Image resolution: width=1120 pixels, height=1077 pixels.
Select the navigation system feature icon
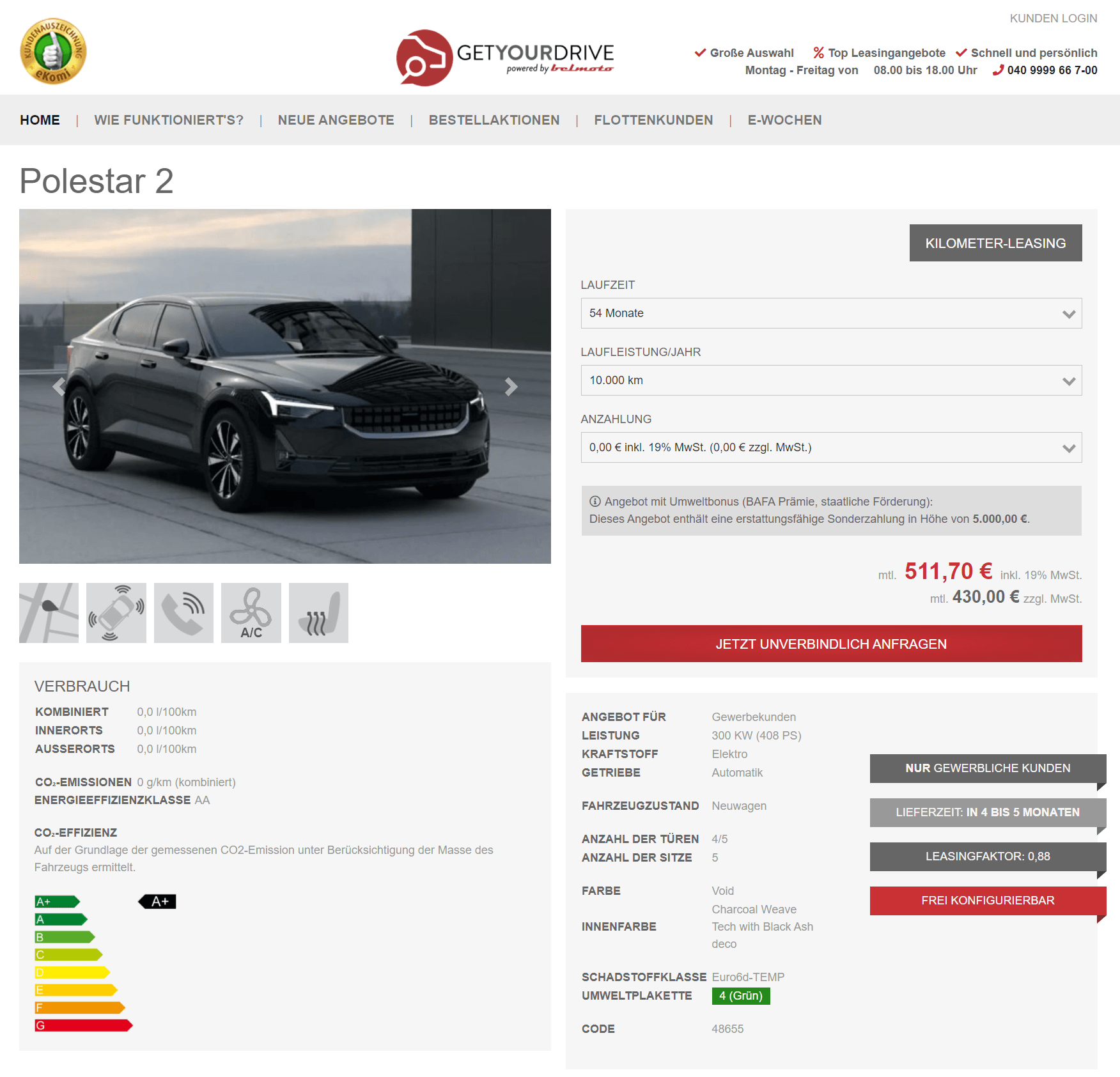point(49,613)
